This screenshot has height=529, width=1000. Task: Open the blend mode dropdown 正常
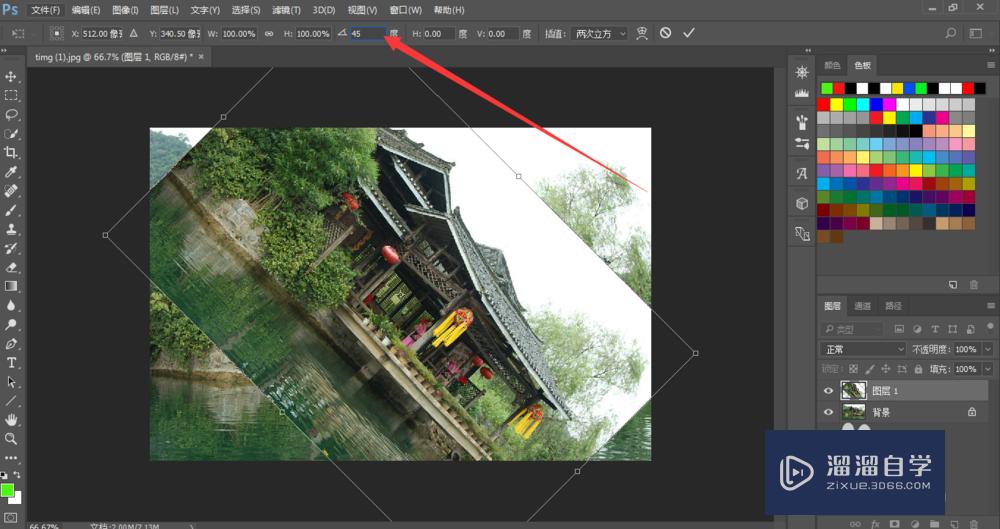[862, 349]
